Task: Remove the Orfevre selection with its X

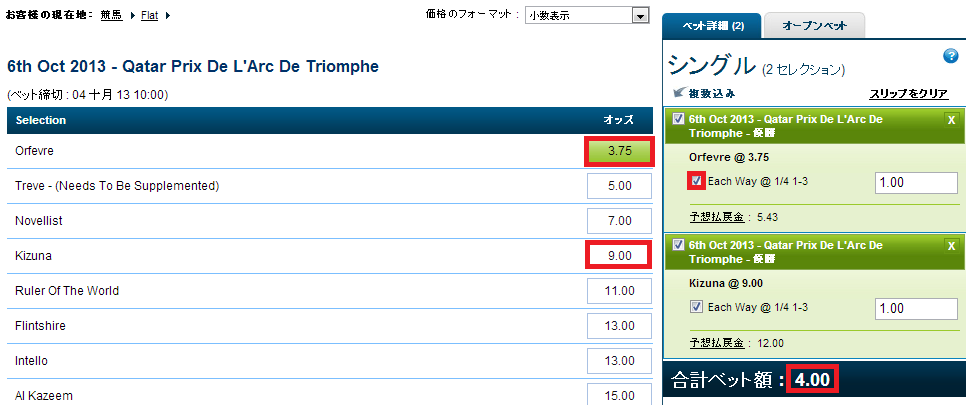Action: click(951, 120)
